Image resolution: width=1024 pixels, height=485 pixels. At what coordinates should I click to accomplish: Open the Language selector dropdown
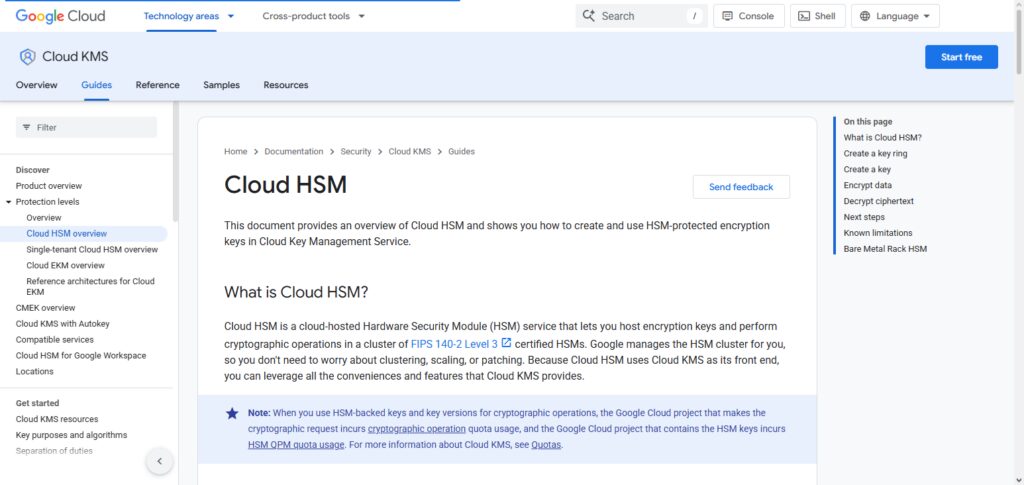(895, 16)
